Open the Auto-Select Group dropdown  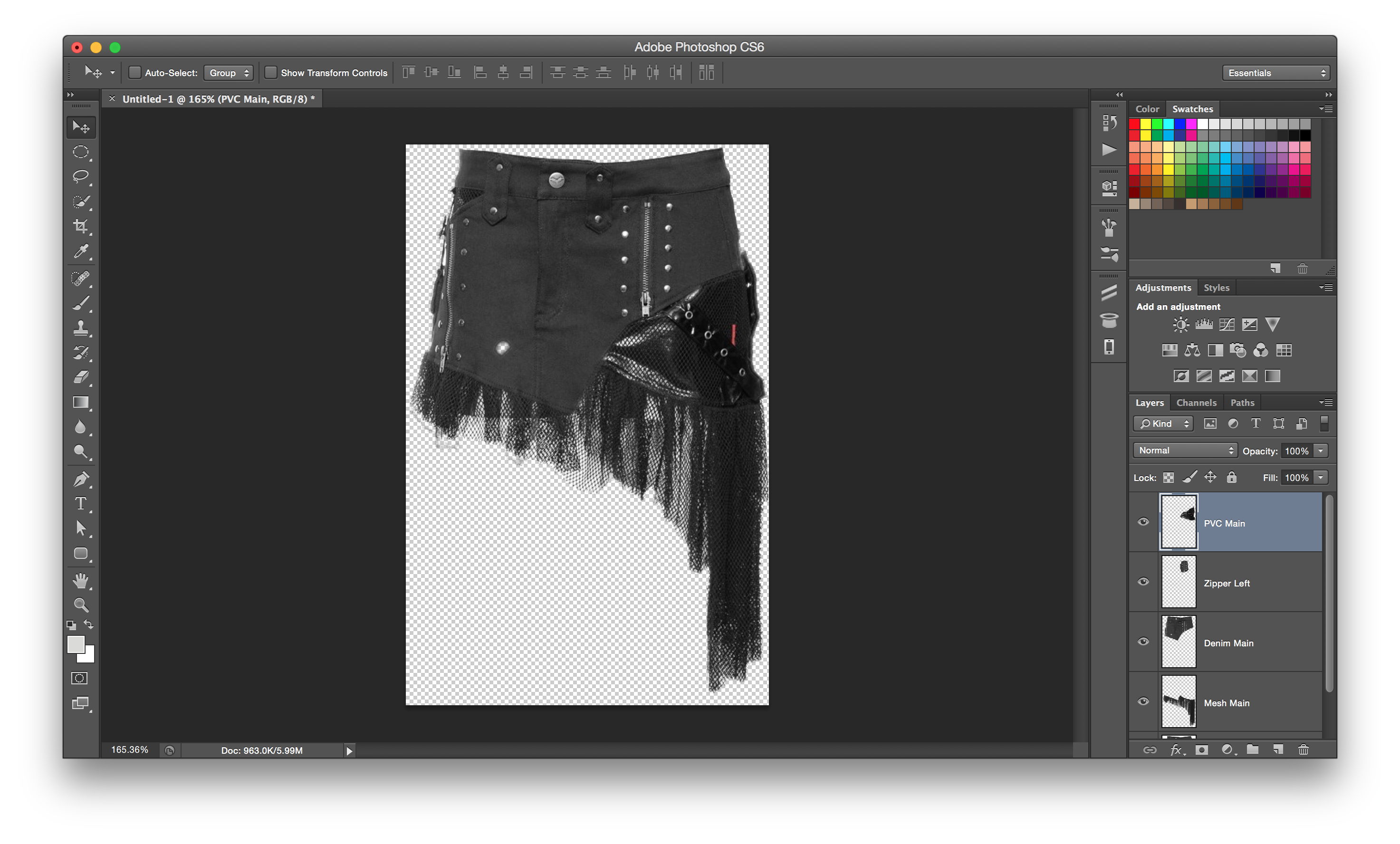click(x=229, y=73)
